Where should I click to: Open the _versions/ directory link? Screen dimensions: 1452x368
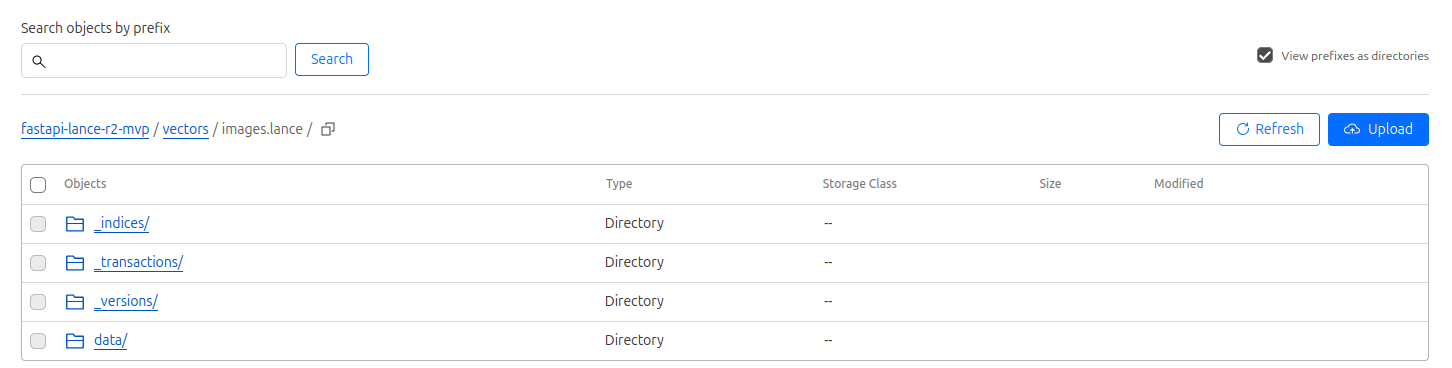pyautogui.click(x=126, y=301)
